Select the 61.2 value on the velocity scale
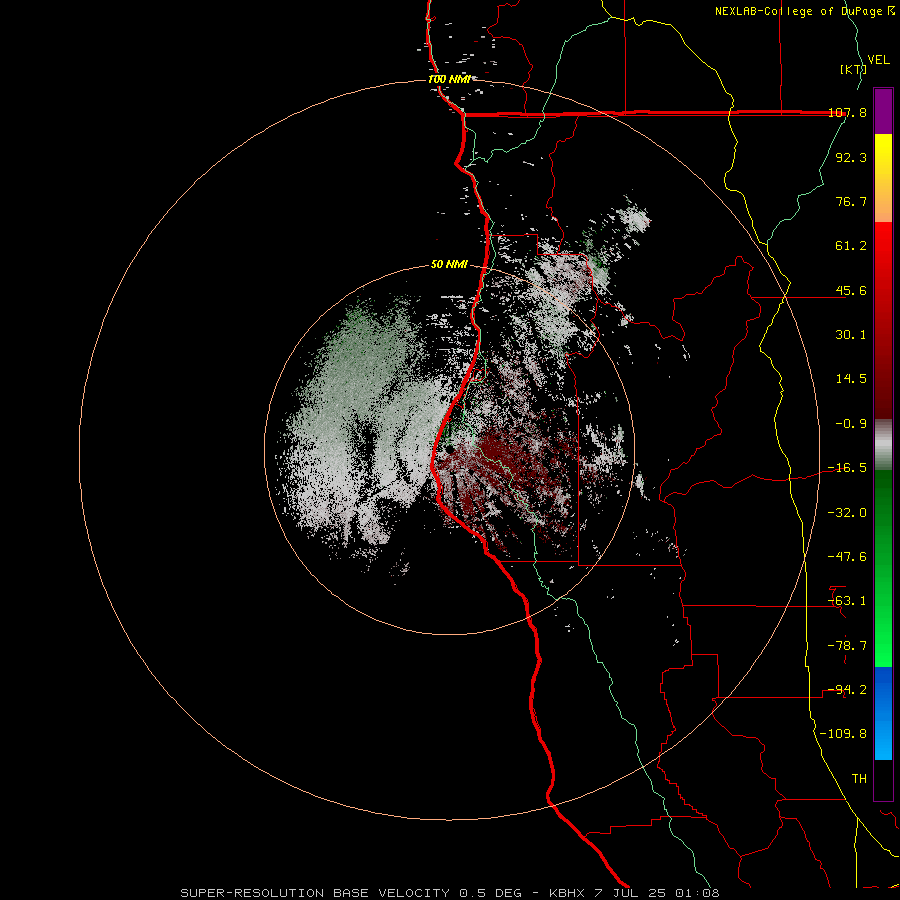The height and width of the screenshot is (900, 900). (851, 246)
